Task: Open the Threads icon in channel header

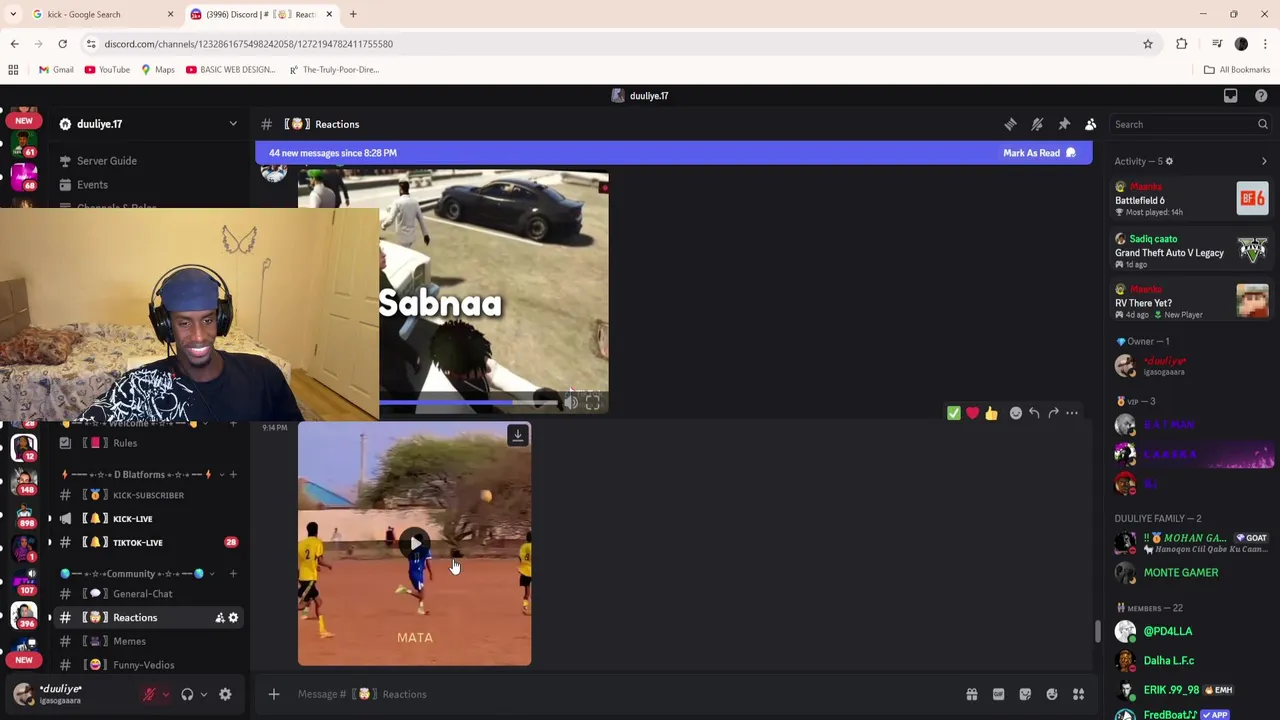Action: tap(1010, 124)
